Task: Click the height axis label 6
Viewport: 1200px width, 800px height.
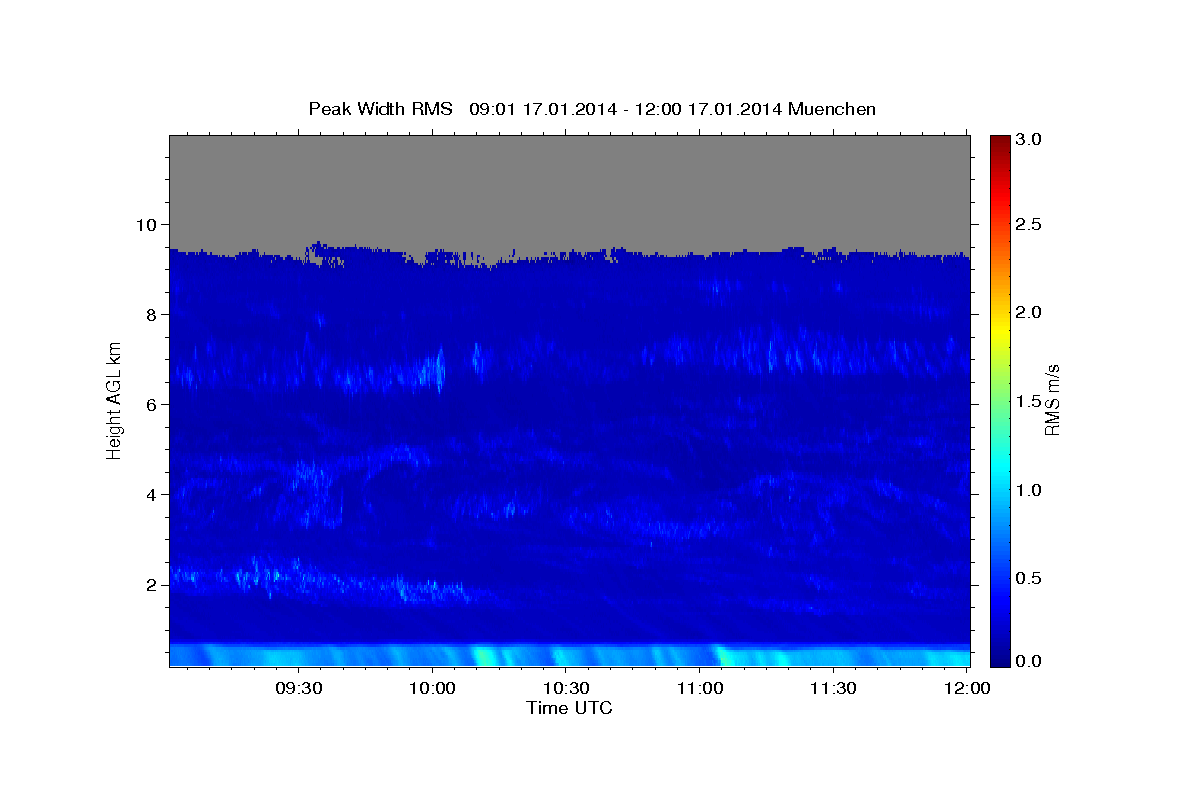Action: (x=153, y=404)
